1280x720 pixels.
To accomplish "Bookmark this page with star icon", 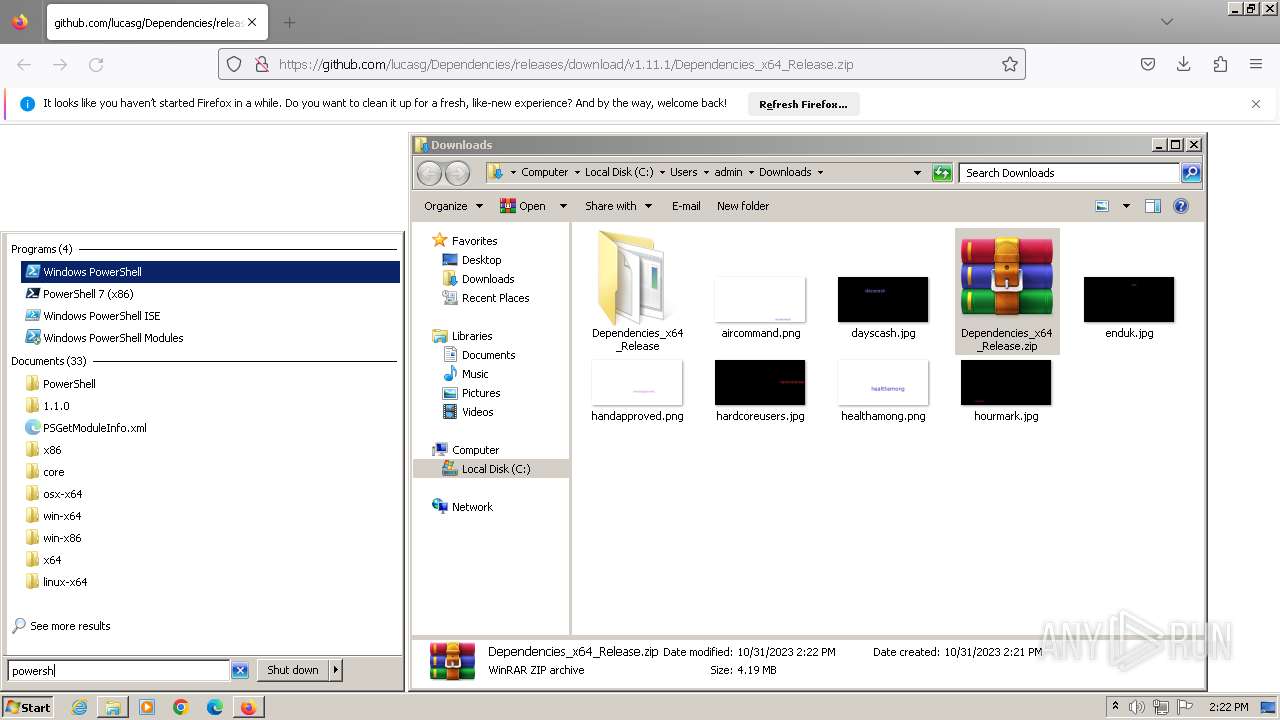I will point(1010,64).
